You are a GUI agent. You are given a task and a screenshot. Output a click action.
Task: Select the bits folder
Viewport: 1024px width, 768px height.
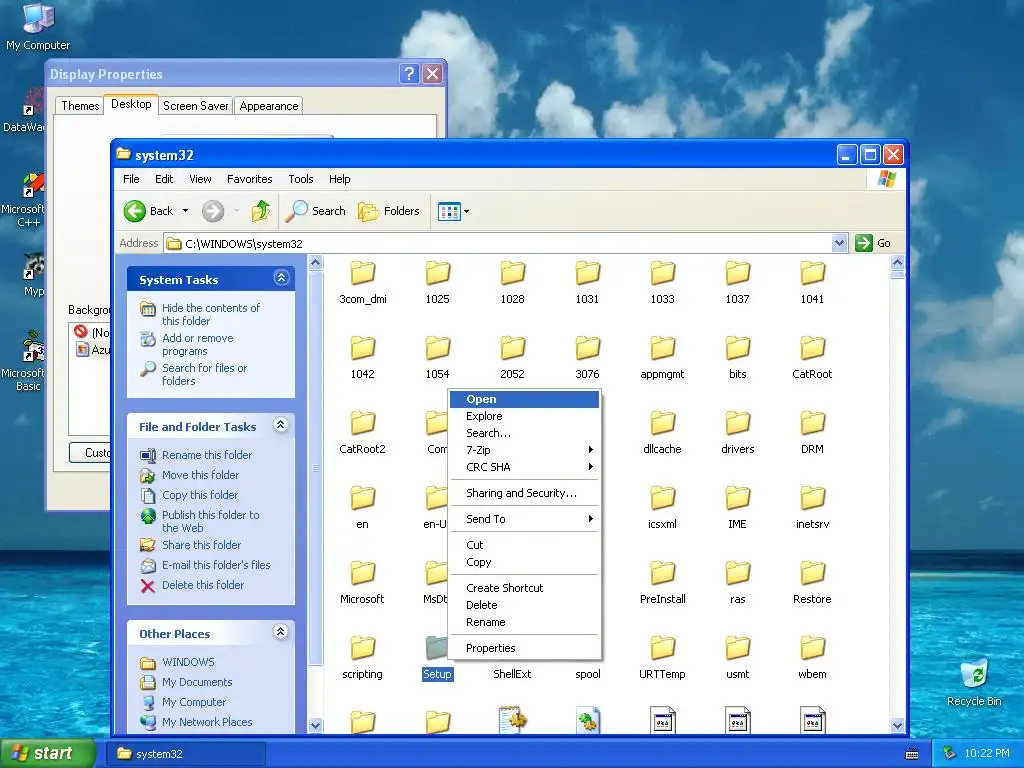737,357
